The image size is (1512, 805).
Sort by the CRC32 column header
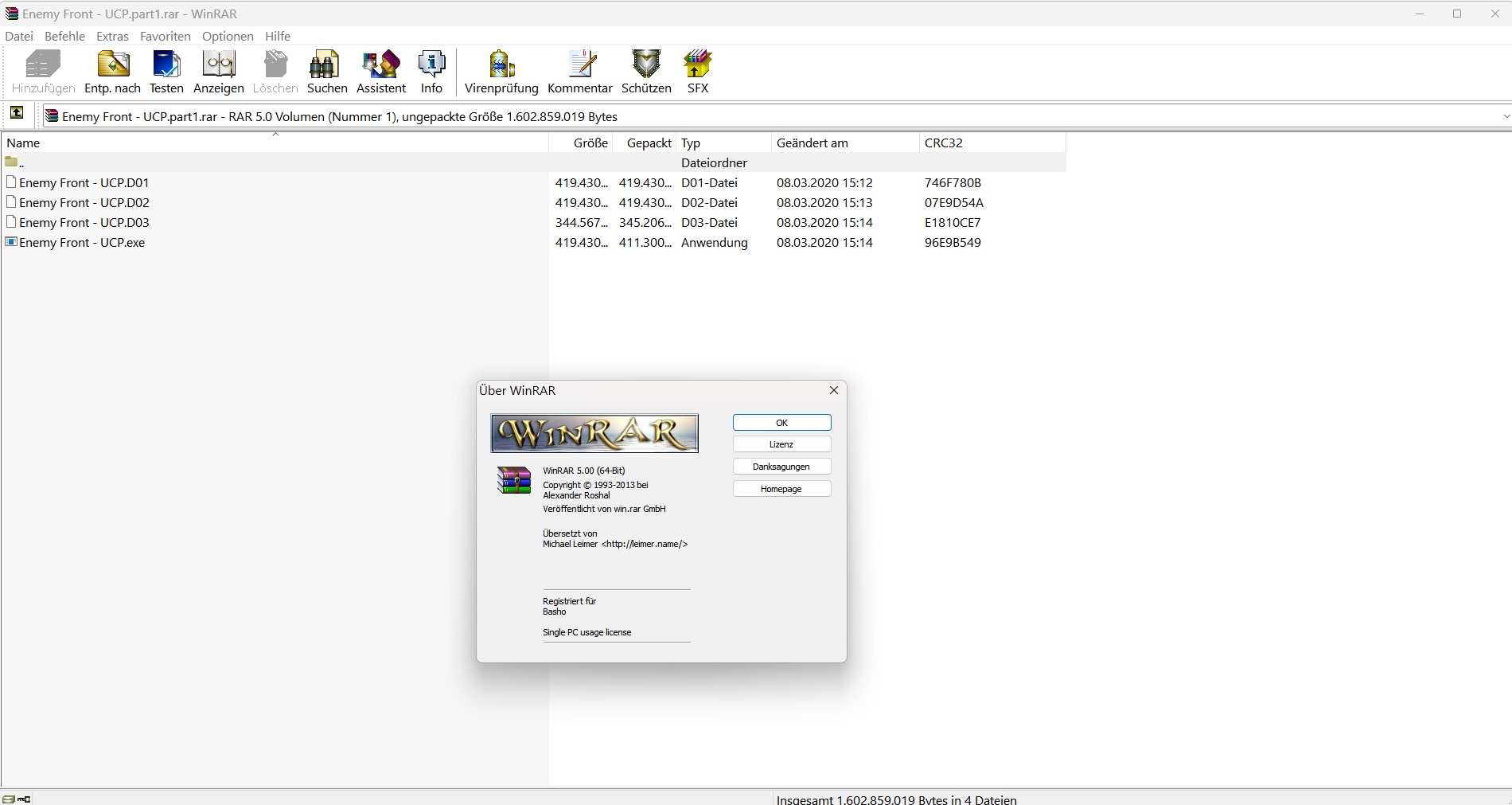tap(992, 143)
